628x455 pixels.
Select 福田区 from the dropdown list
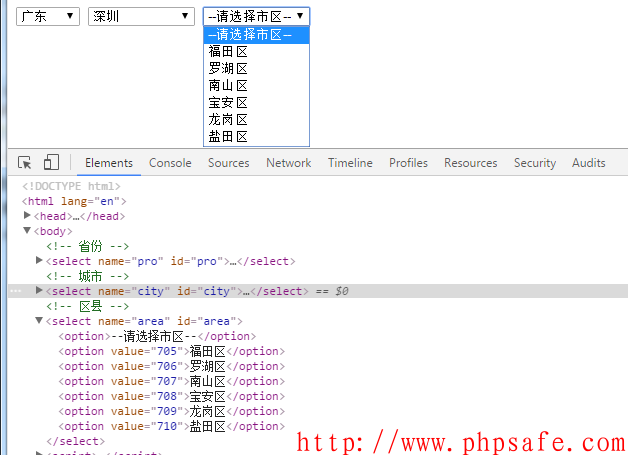tap(256, 52)
